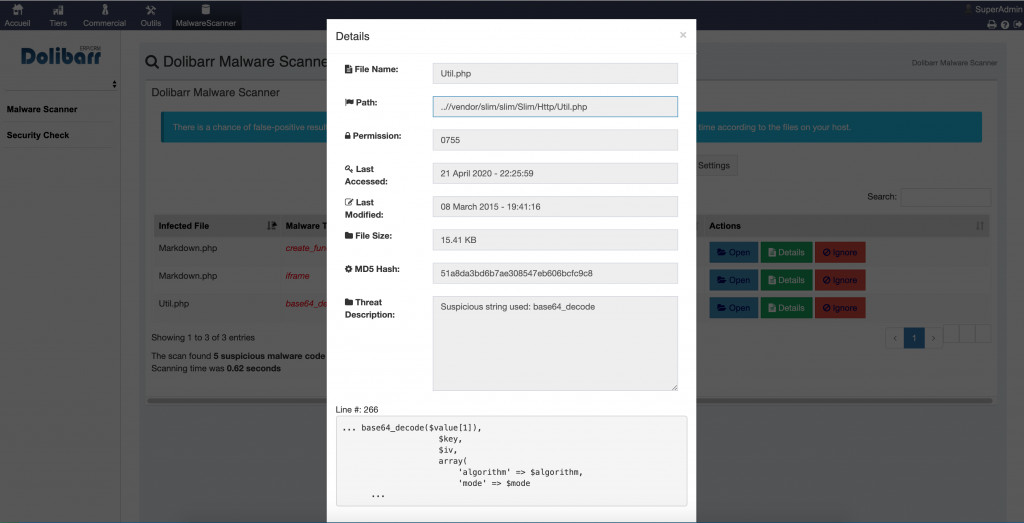The height and width of the screenshot is (523, 1024).
Task: Click the Details dialog title
Action: tap(353, 37)
